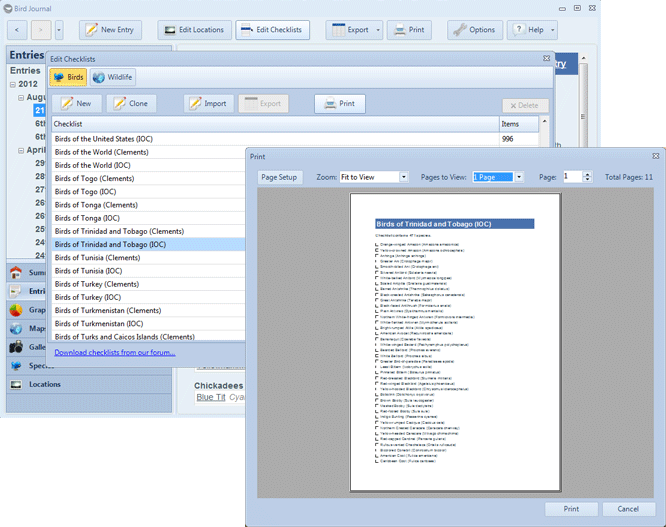Select Birds of Turks and Caicos Islands (Clements)
Image resolution: width=666 pixels, height=527 pixels.
[149, 336]
